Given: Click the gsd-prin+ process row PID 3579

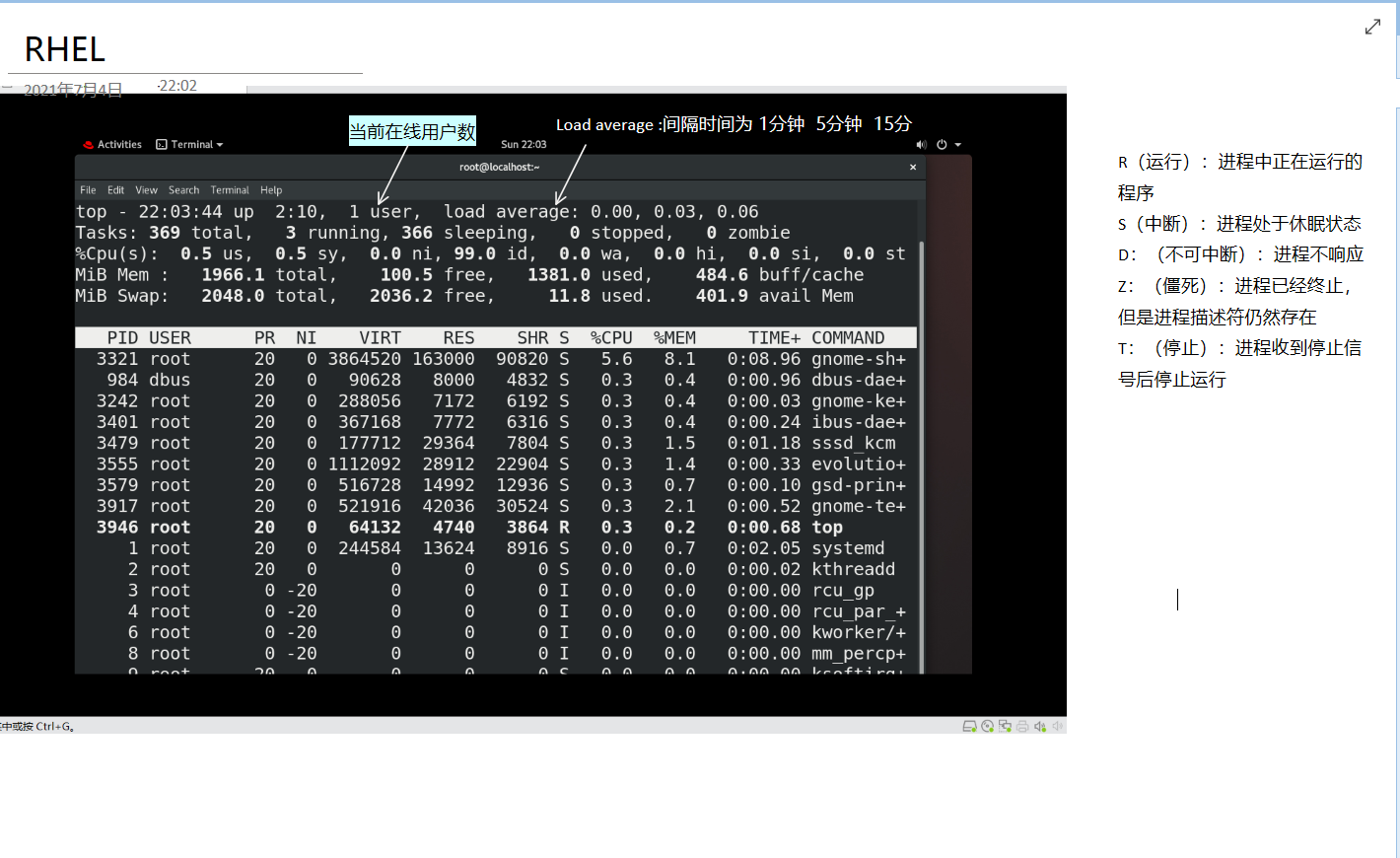Looking at the screenshot, I should tap(496, 485).
